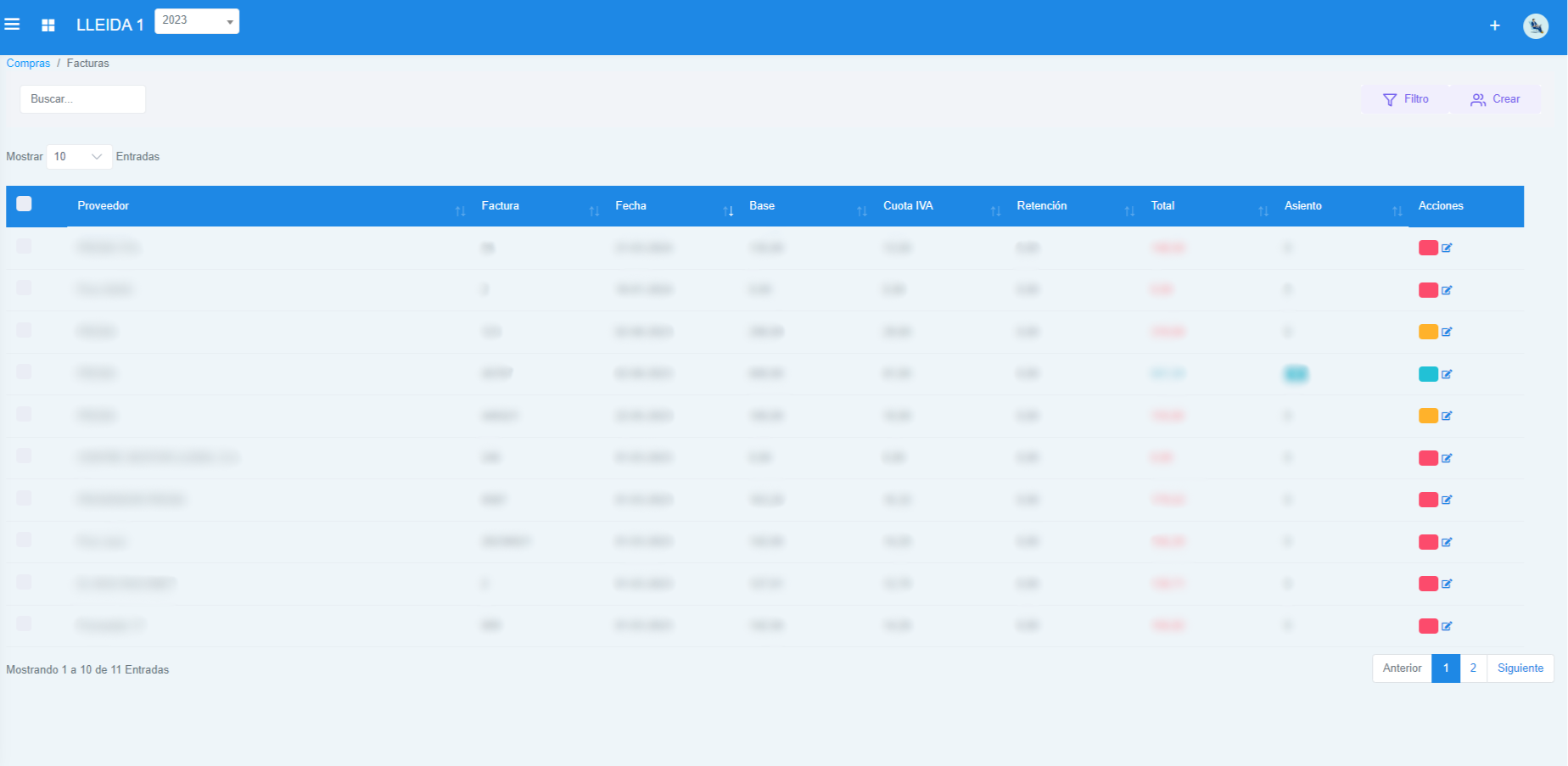The image size is (1568, 766).
Task: Check the first invoice row checkbox
Action: tap(24, 246)
